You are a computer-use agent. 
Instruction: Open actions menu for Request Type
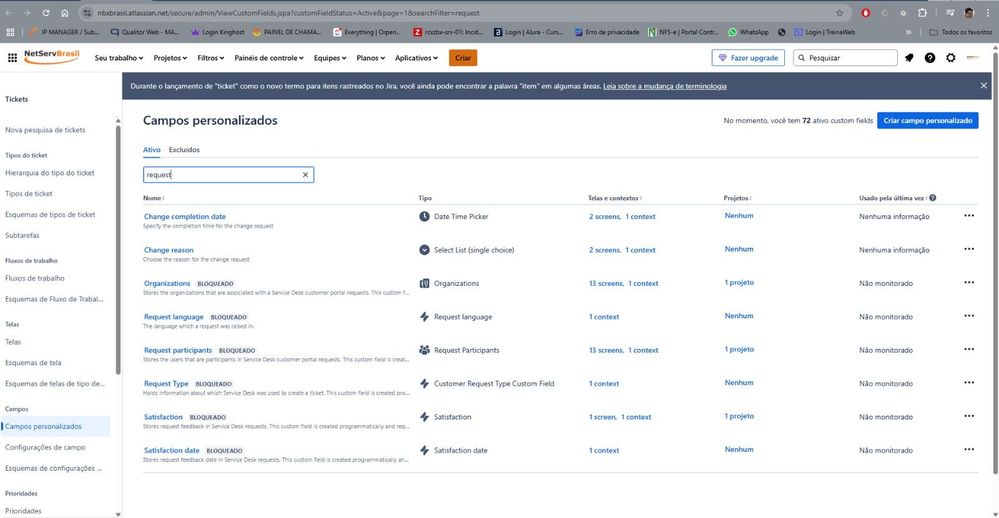pos(969,383)
